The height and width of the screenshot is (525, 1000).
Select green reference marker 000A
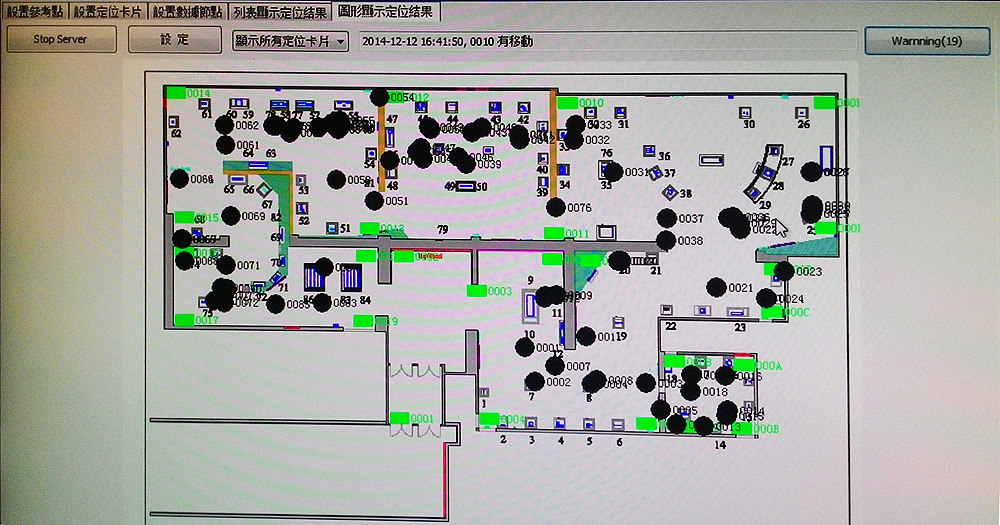pos(744,366)
